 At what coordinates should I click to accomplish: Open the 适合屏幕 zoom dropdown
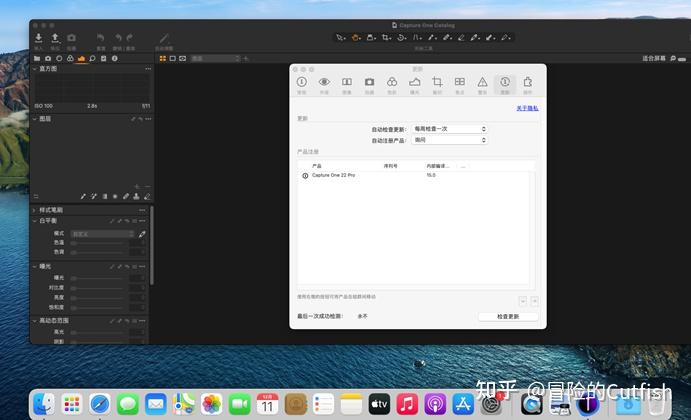tap(654, 58)
